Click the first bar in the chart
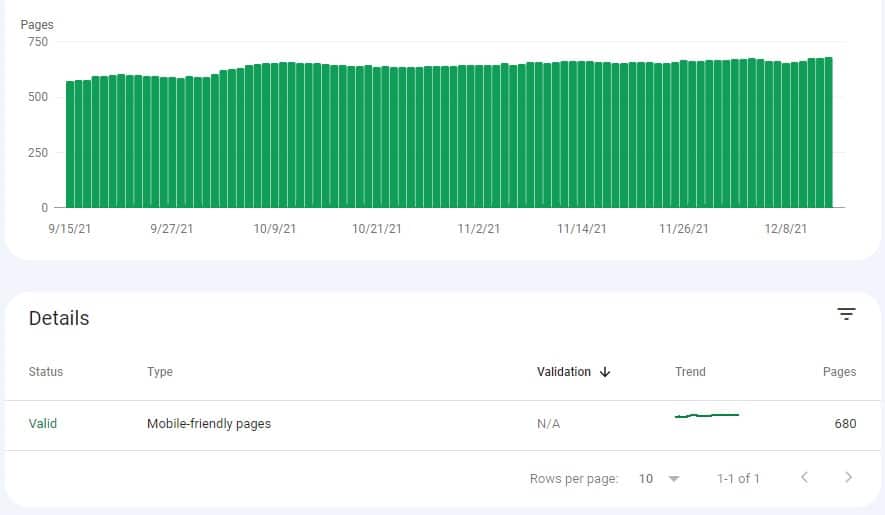Screen dimensions: 885x515 70,145
